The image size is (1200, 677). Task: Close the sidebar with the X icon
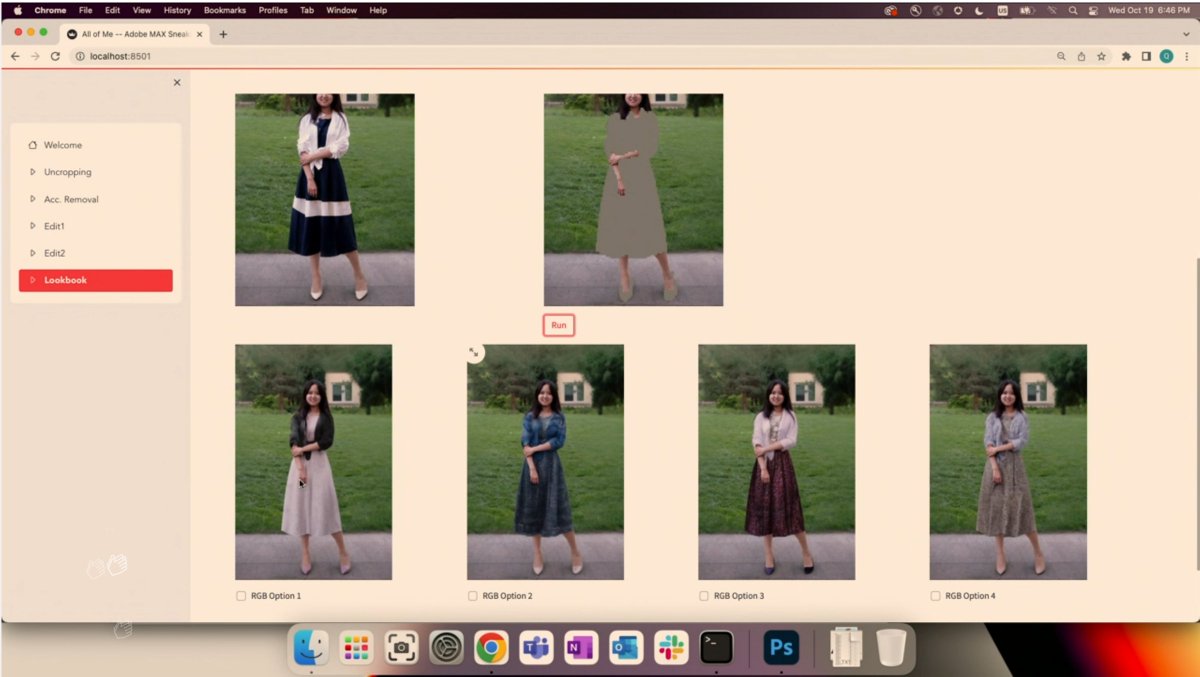click(x=177, y=83)
